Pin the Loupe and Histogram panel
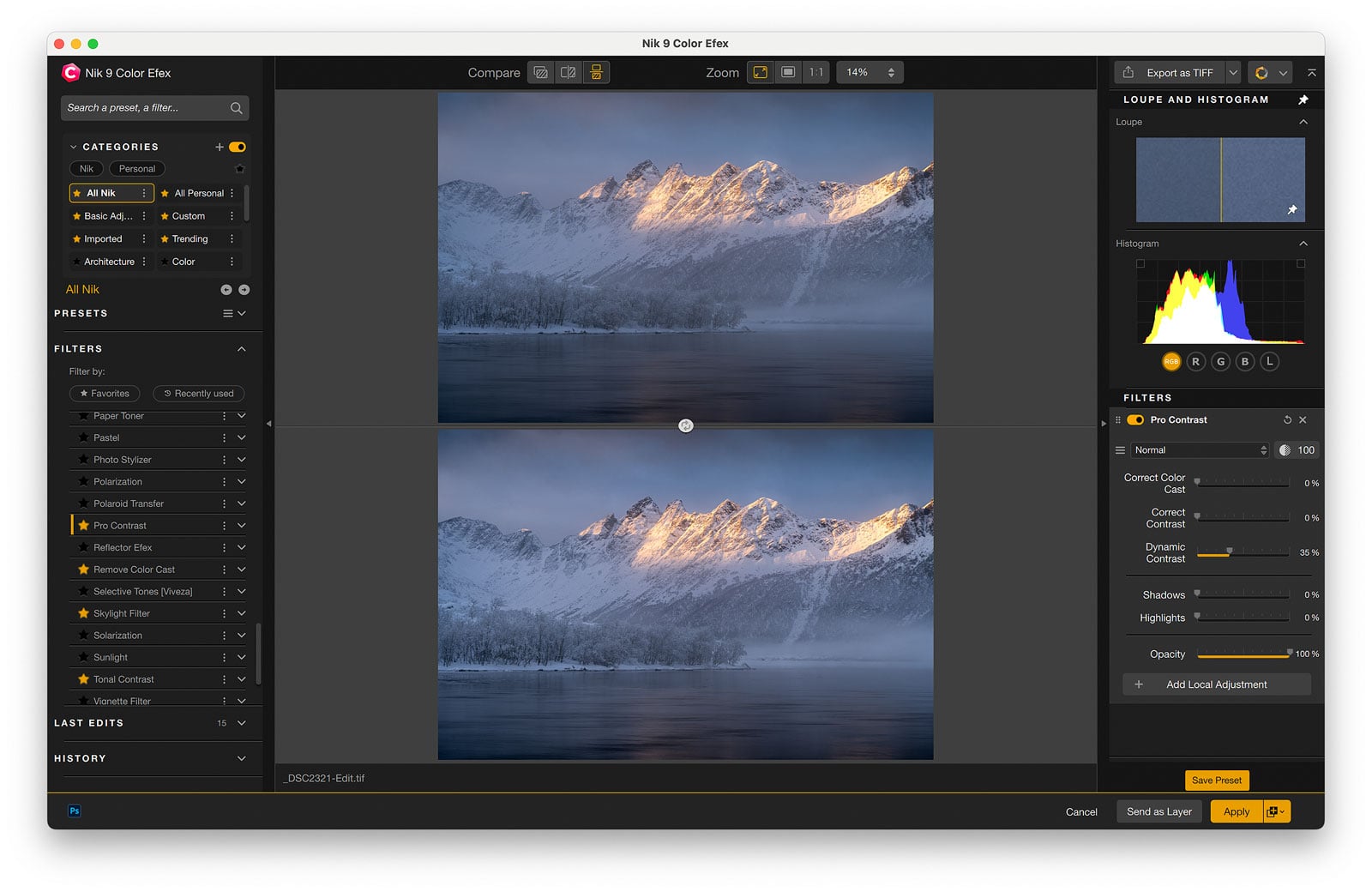 coord(1303,99)
